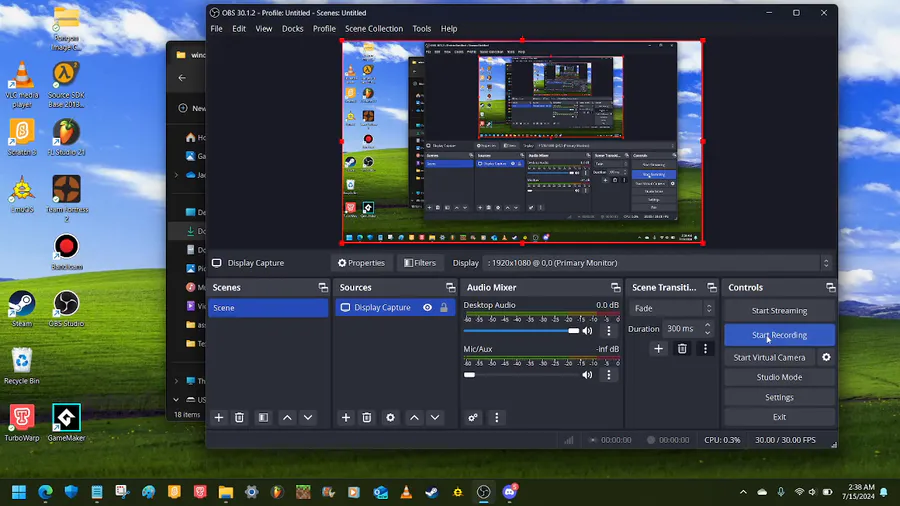Screen dimensions: 900x506
Task: Open GameMaker desktop shortcut
Action: point(66,422)
